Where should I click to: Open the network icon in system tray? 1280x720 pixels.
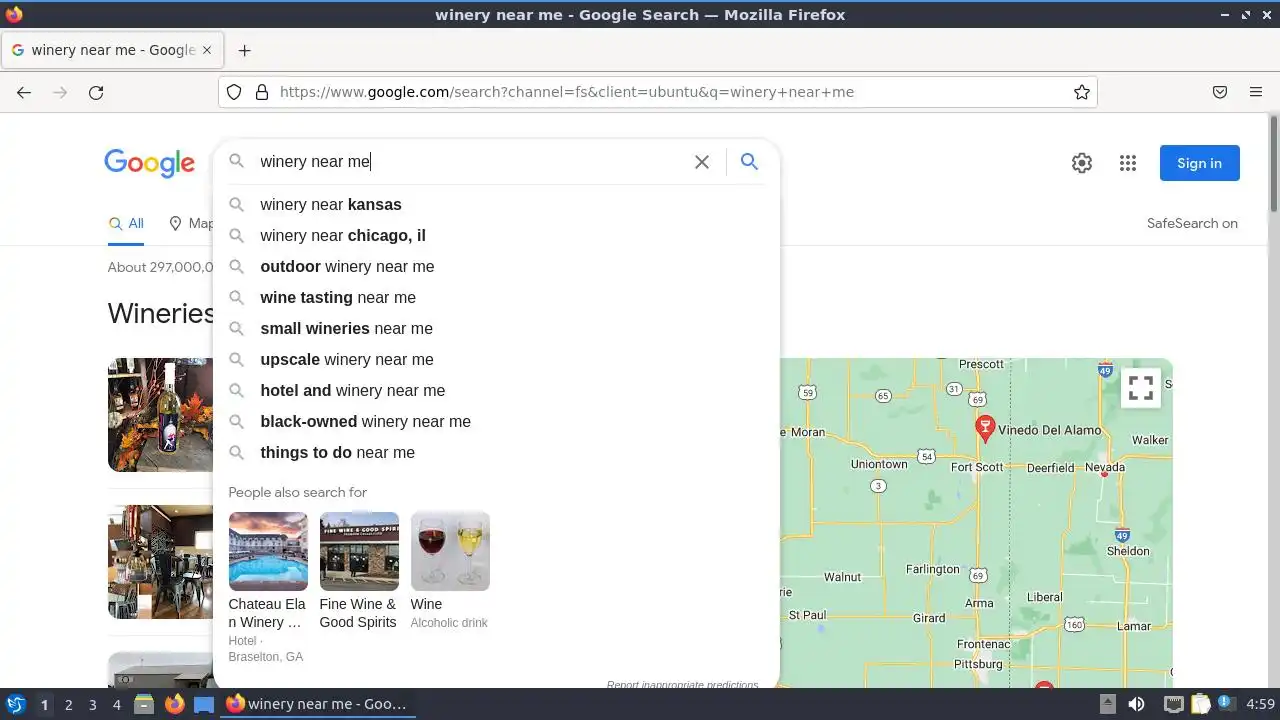point(1173,704)
